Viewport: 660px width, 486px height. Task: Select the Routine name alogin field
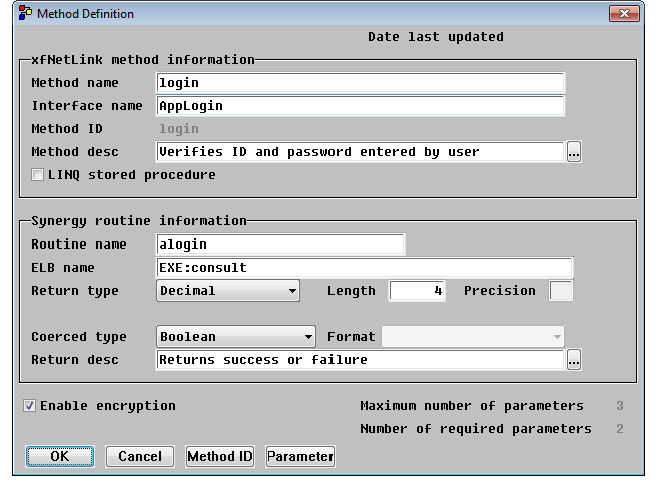click(280, 245)
